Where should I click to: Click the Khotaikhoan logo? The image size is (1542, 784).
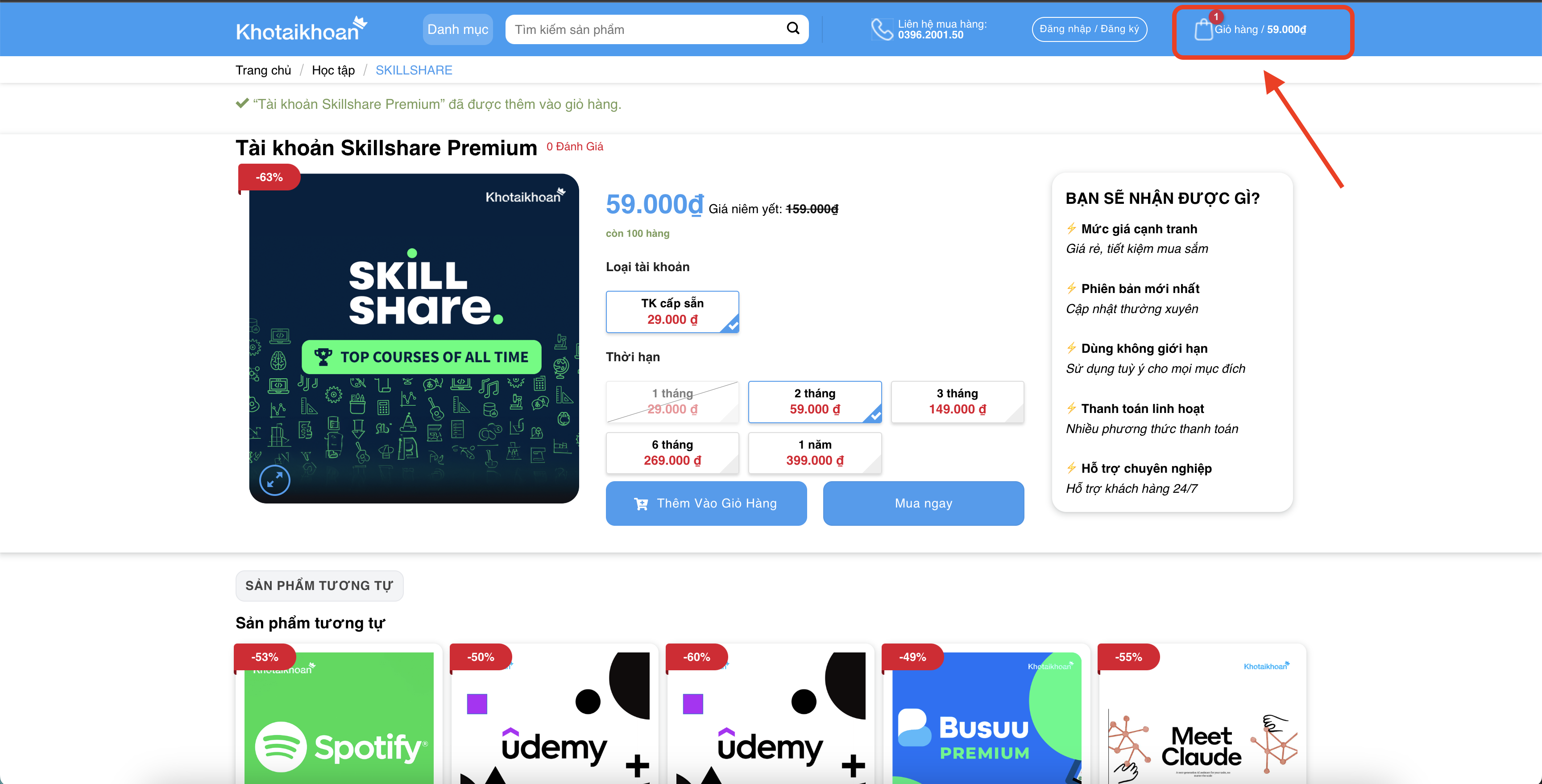(x=302, y=29)
